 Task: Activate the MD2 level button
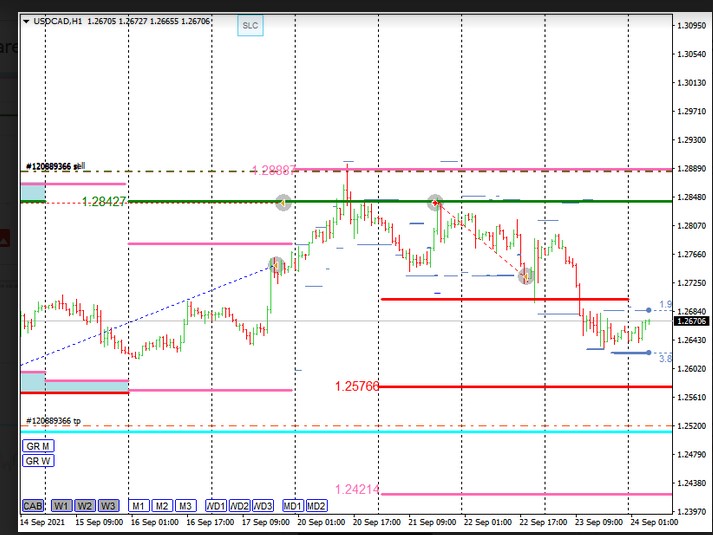pyautogui.click(x=317, y=505)
